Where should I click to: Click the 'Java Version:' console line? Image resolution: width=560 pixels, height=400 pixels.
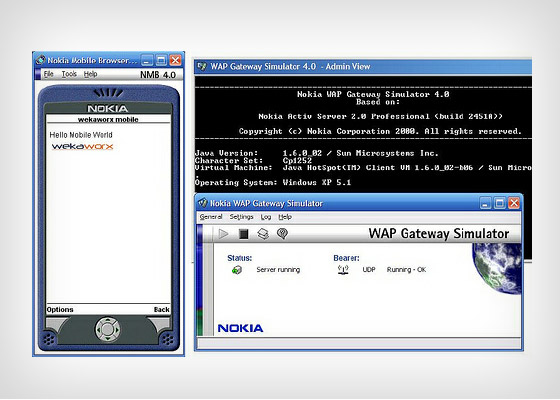point(316,153)
